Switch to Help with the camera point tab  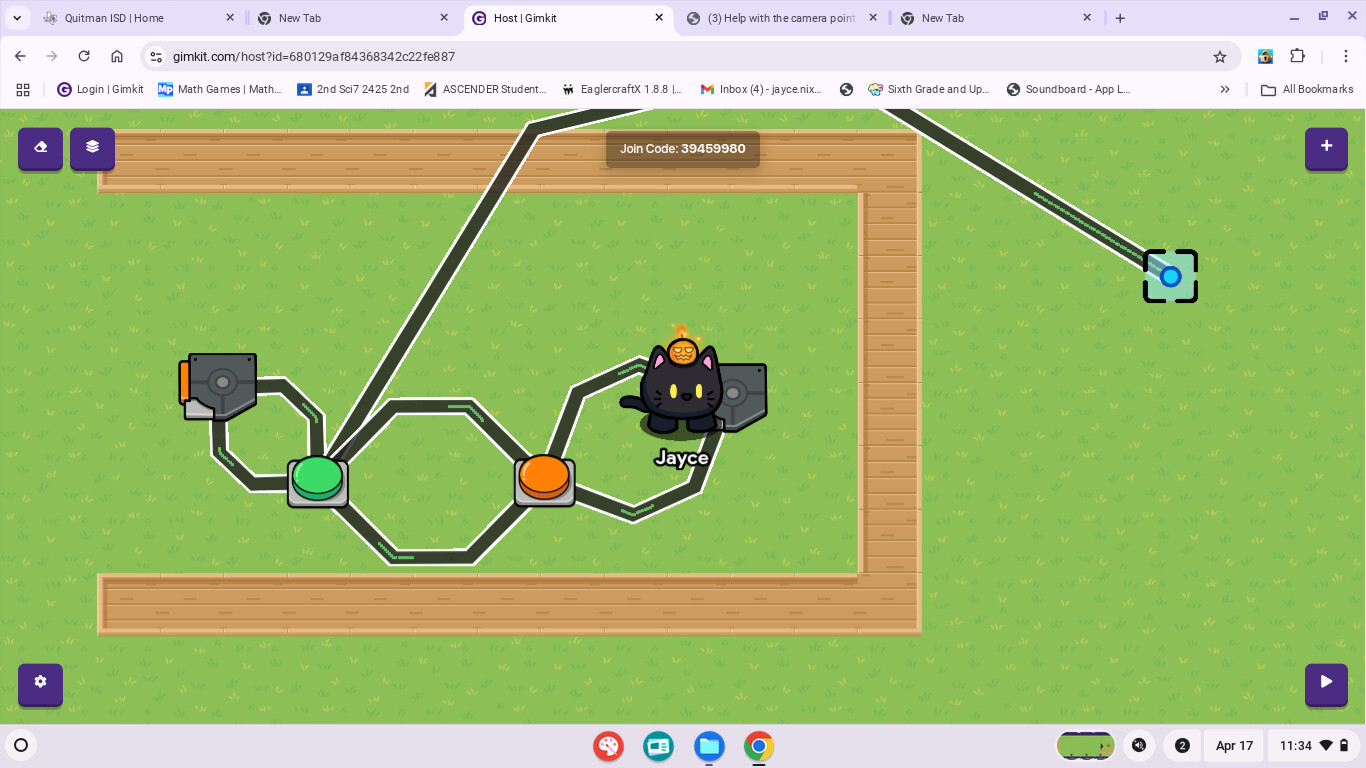tap(780, 18)
